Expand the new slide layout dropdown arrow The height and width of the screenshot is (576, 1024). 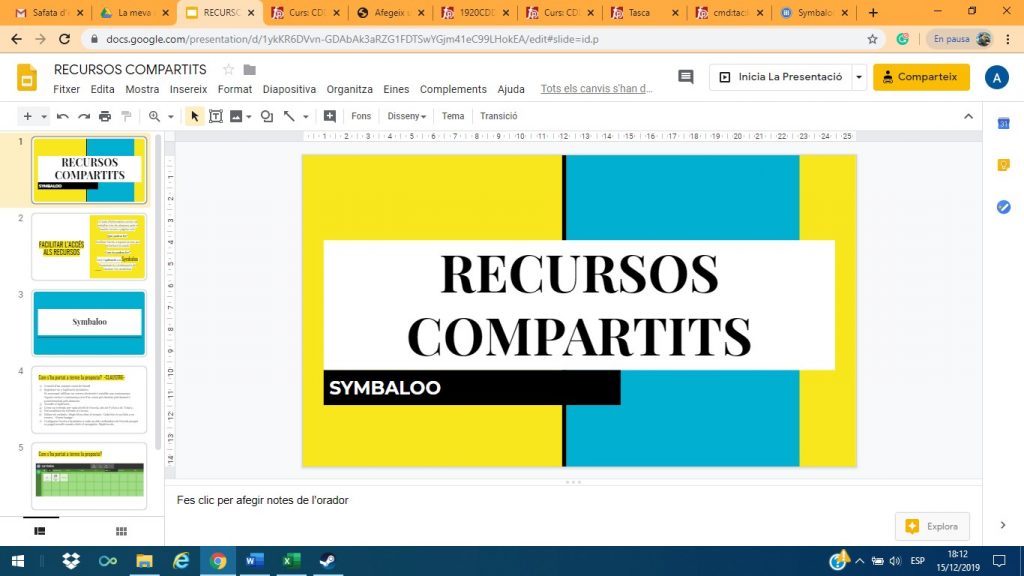pyautogui.click(x=44, y=116)
